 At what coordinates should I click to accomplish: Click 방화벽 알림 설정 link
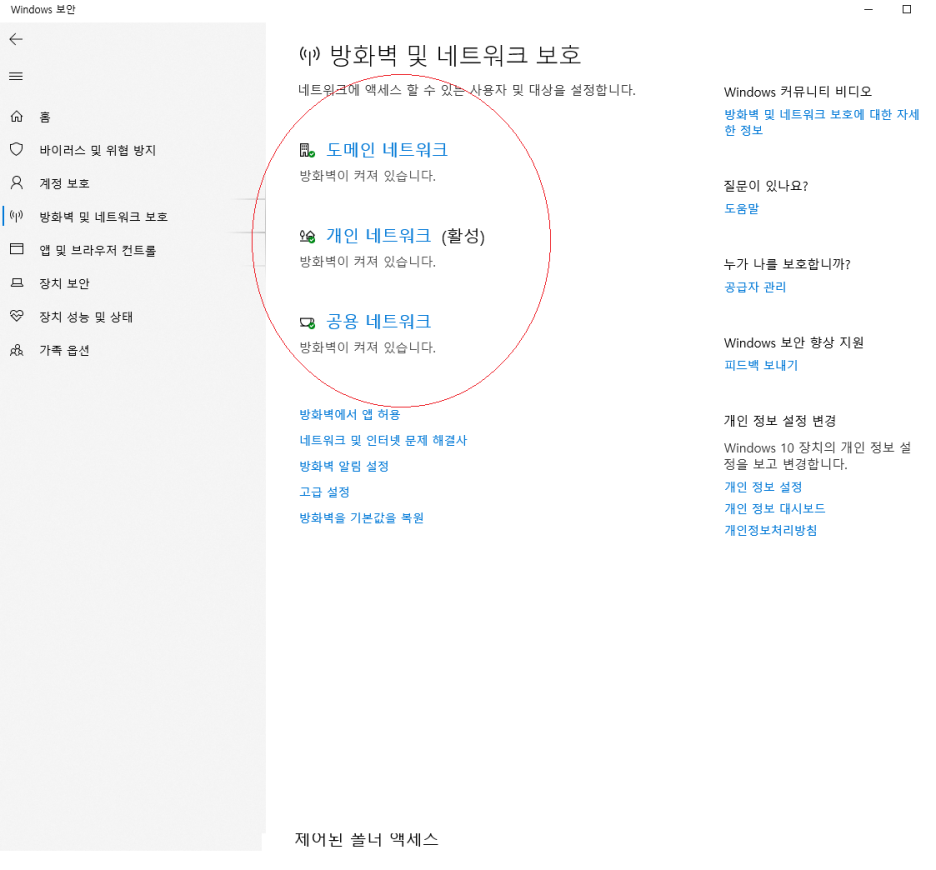[x=344, y=466]
